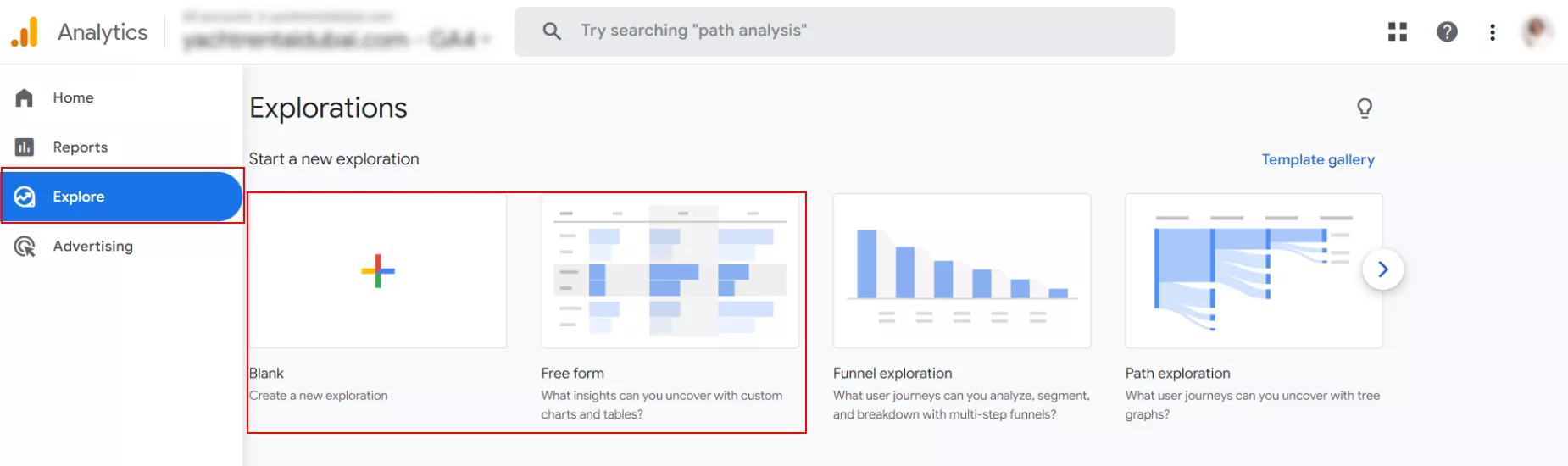Image resolution: width=1568 pixels, height=466 pixels.
Task: Open the Google apps grid icon
Action: coord(1398,32)
